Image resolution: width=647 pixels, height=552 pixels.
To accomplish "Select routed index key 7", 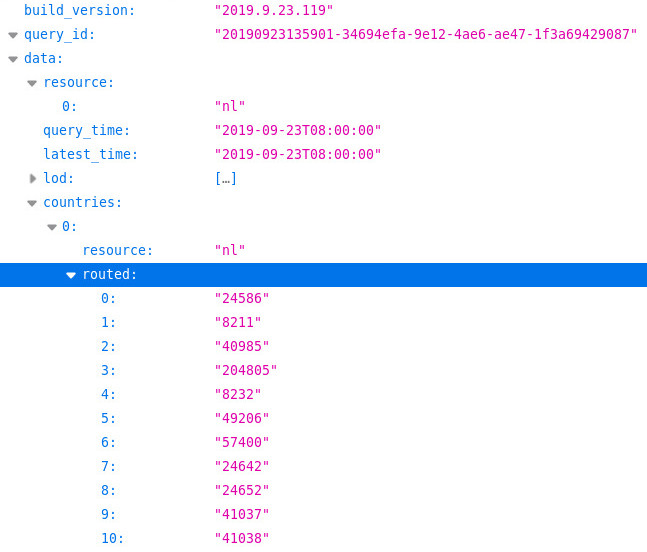I will [109, 466].
